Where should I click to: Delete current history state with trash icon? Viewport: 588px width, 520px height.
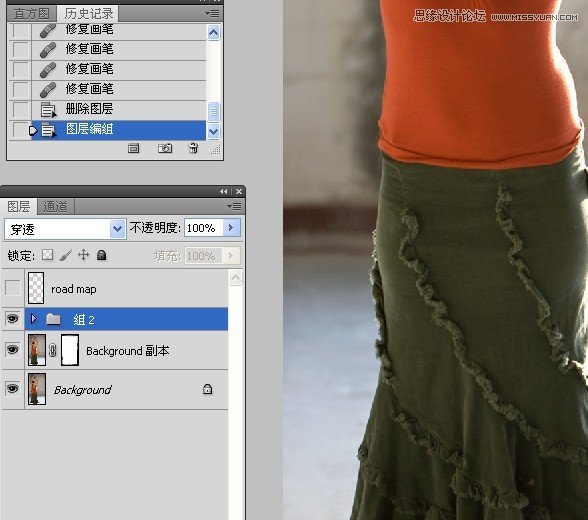[194, 148]
